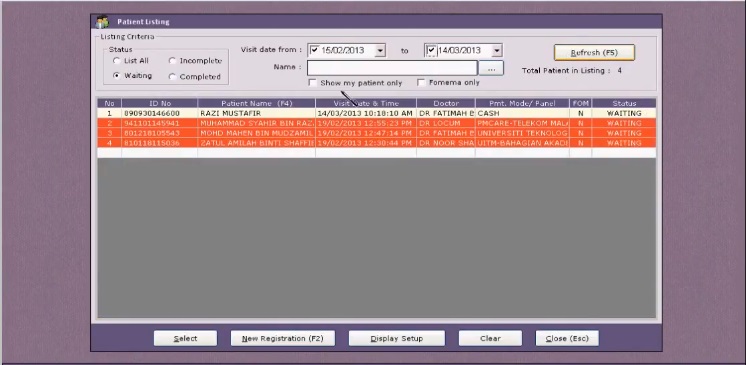
Task: Tick the Fomema only checkbox
Action: pos(421,83)
